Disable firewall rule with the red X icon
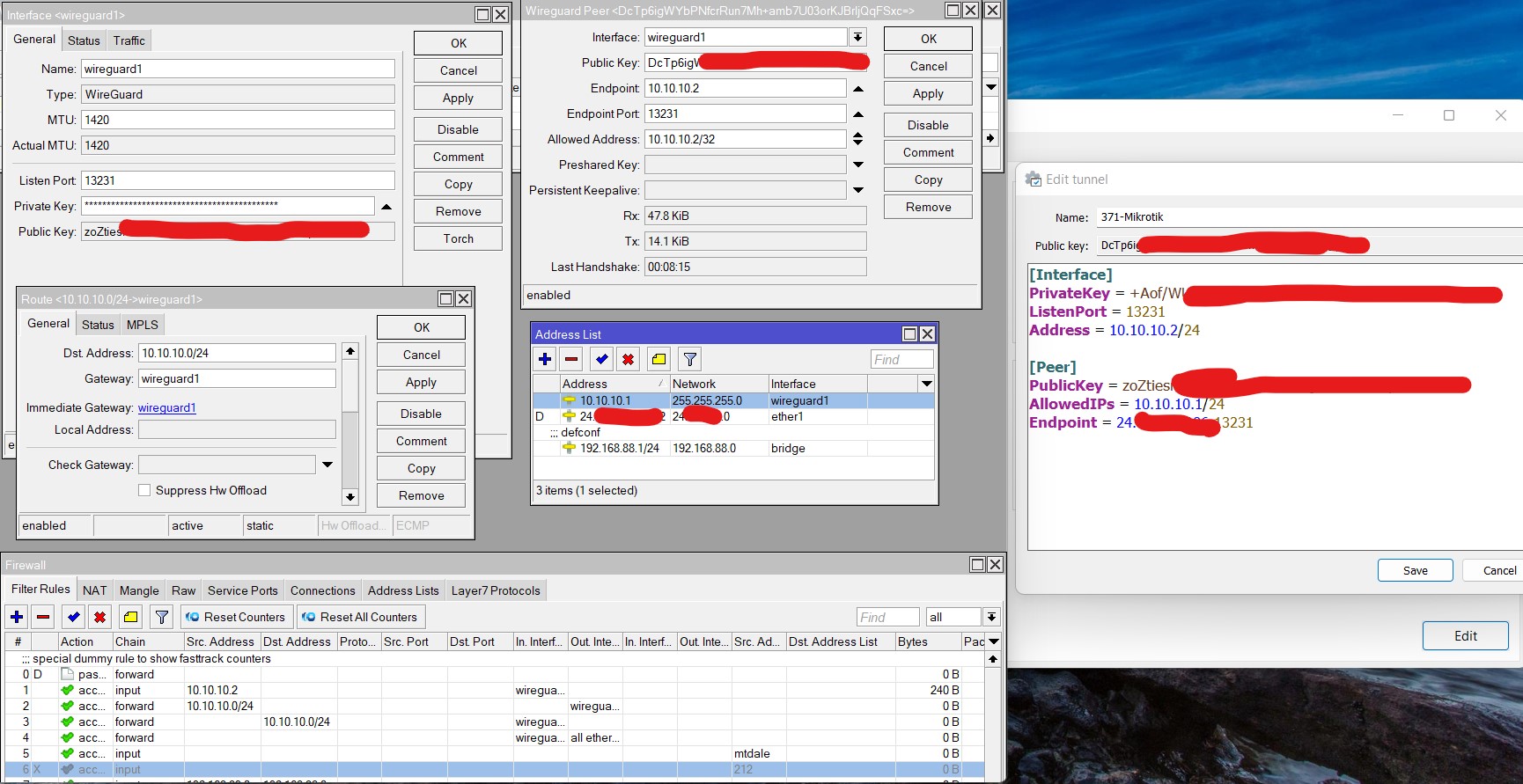 click(100, 617)
